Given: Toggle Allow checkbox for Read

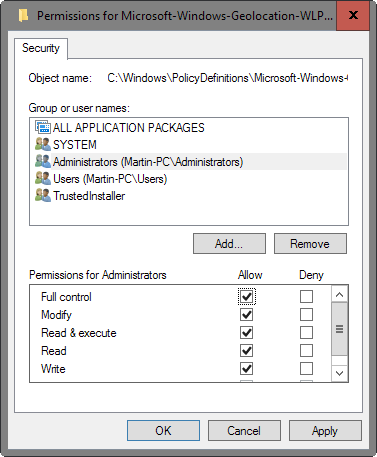Looking at the screenshot, I should pos(246,350).
